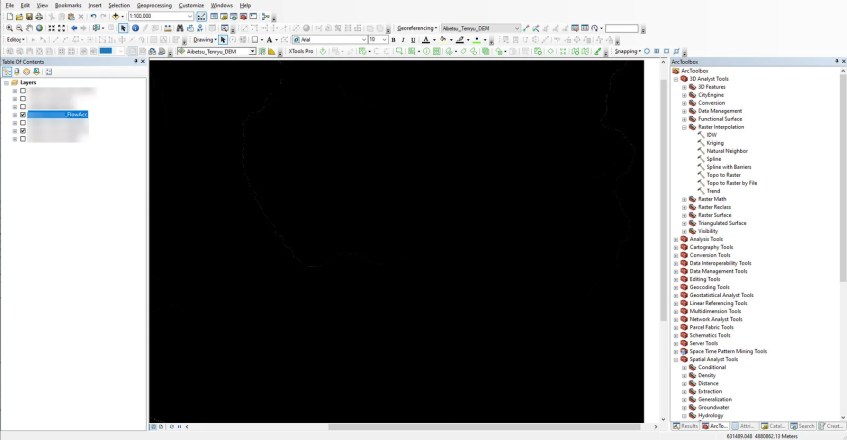Open the Customize menu

(x=191, y=5)
